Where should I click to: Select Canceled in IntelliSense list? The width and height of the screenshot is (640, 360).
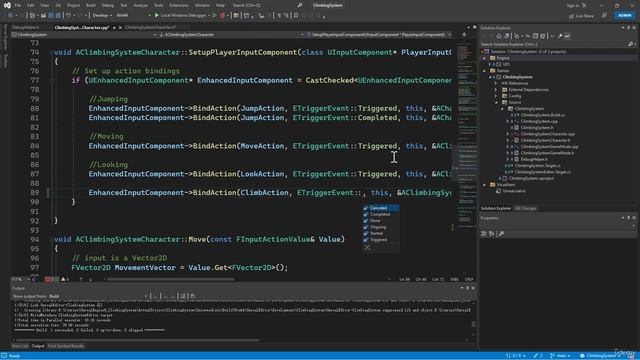(x=380, y=208)
